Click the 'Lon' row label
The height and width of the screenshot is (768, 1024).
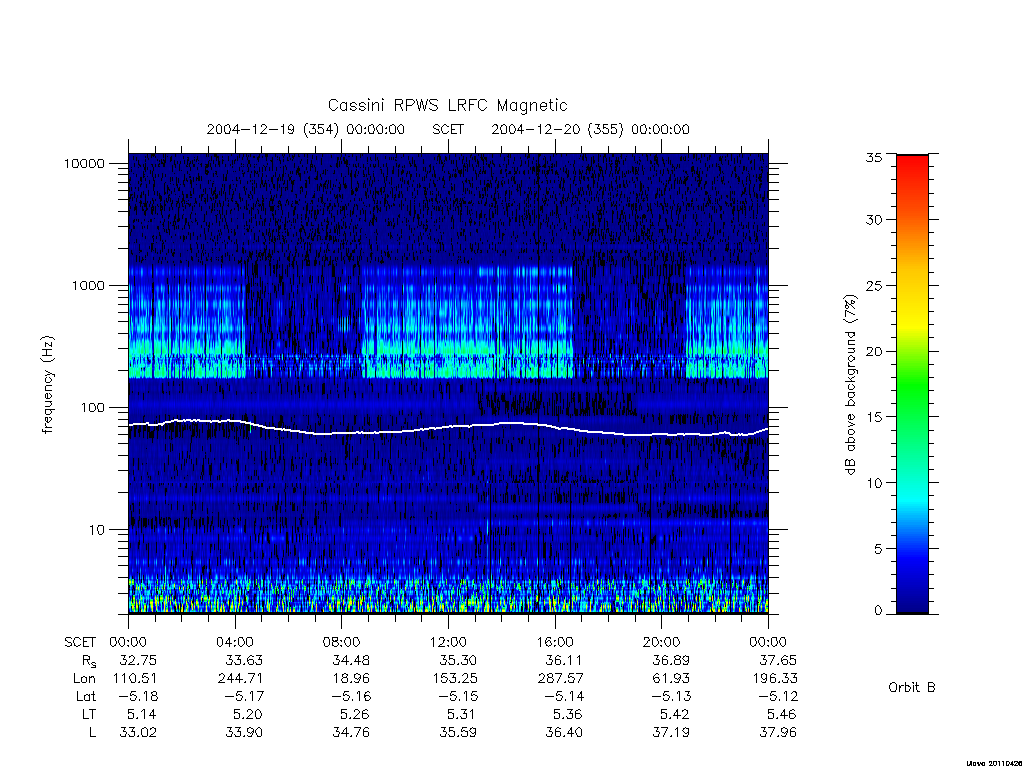pos(84,679)
